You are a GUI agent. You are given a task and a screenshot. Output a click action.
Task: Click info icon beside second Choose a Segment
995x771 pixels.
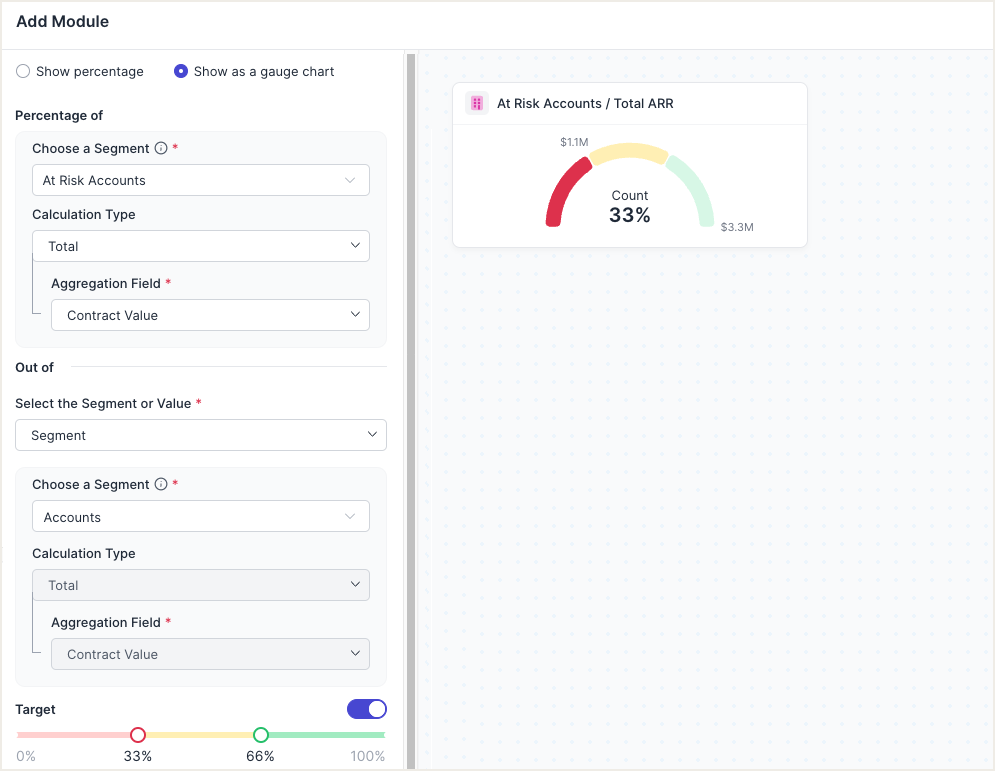coord(160,484)
